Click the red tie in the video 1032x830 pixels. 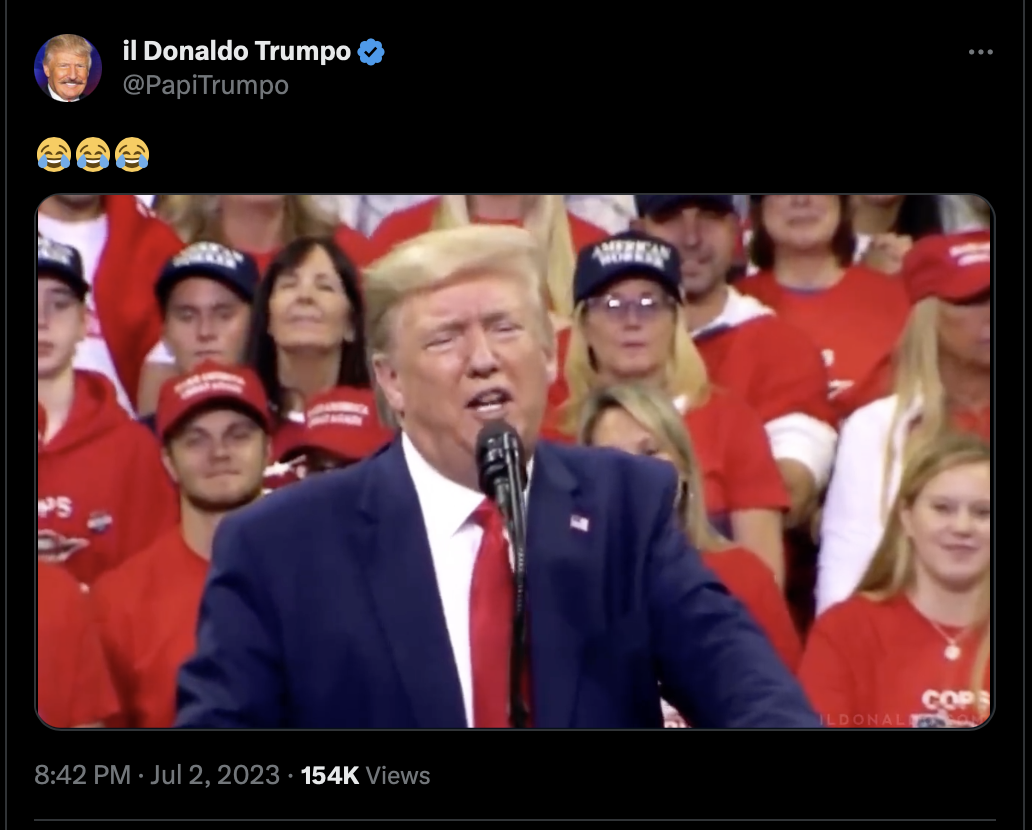click(492, 612)
